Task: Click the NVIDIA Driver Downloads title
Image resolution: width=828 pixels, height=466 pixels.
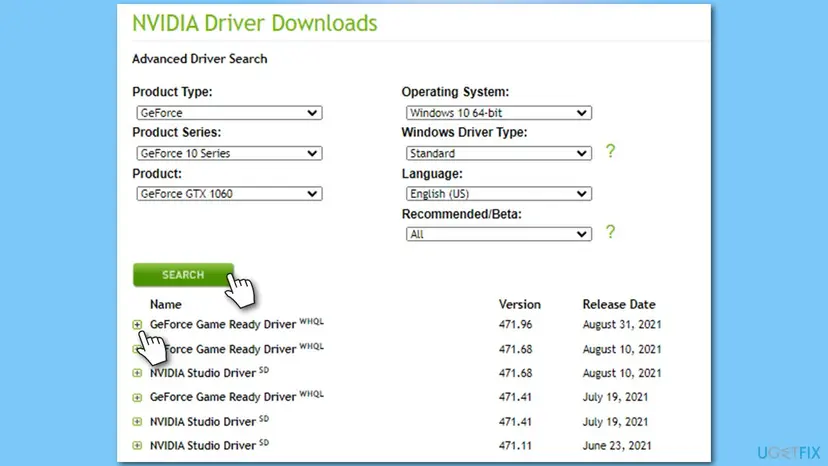Action: pyautogui.click(x=255, y=23)
